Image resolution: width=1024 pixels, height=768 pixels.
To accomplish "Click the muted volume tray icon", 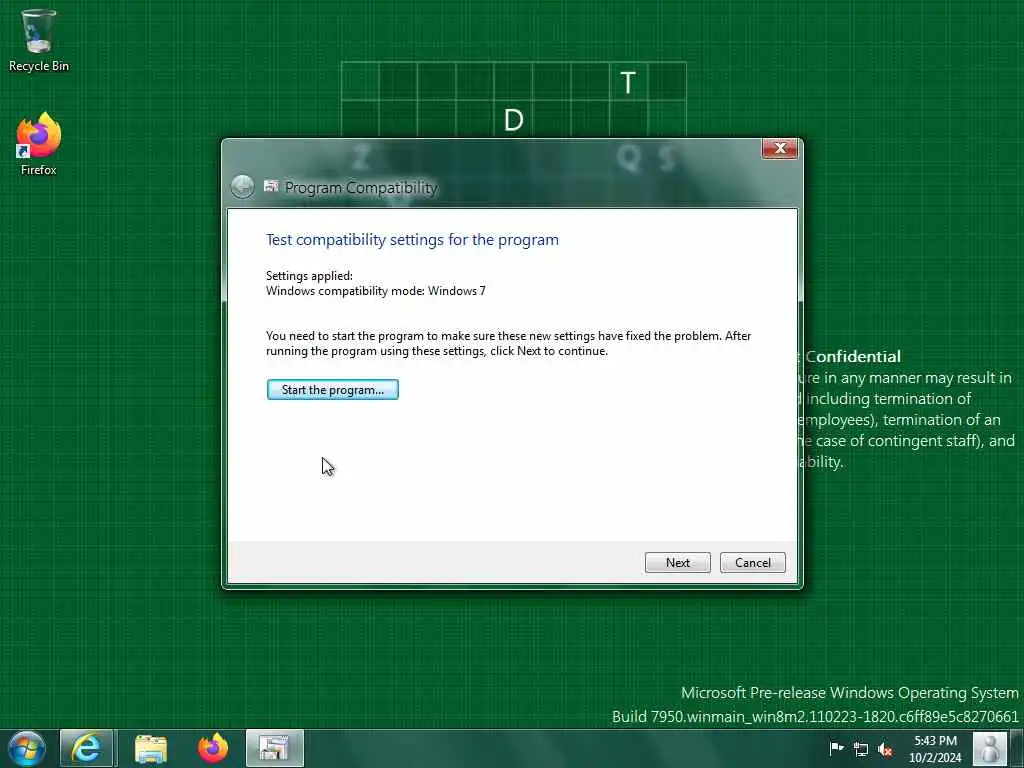I will click(x=885, y=749).
